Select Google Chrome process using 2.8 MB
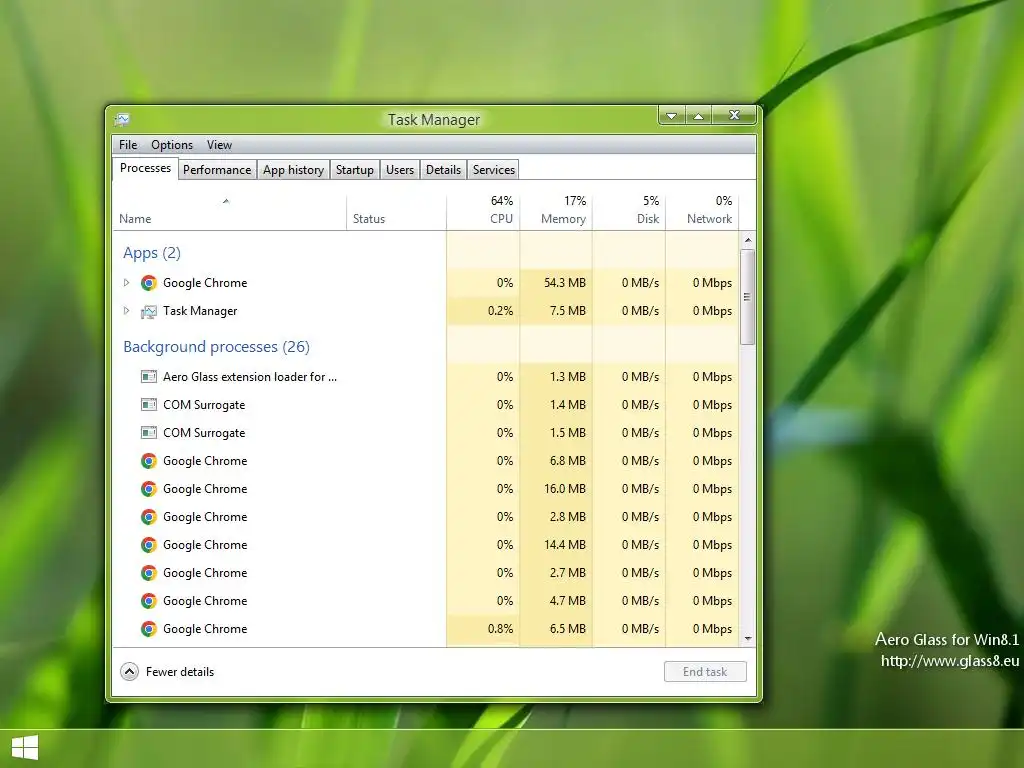 pos(425,517)
